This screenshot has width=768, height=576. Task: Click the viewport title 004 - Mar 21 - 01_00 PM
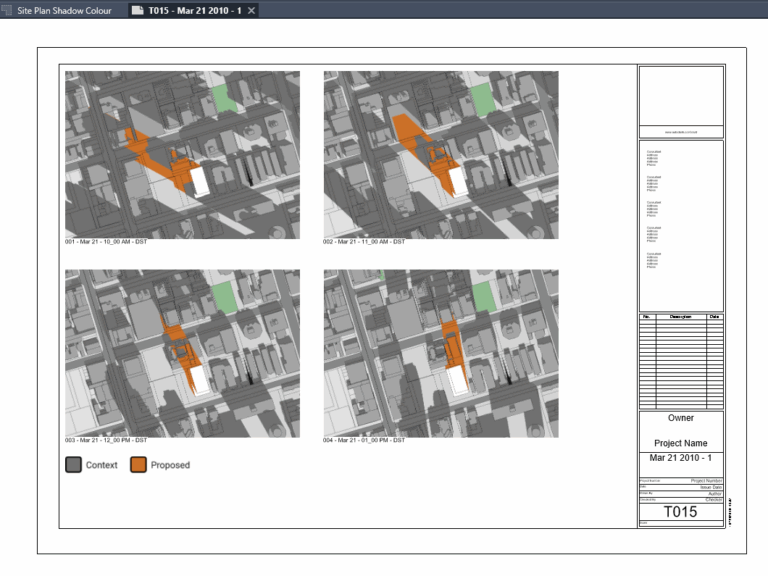point(364,440)
